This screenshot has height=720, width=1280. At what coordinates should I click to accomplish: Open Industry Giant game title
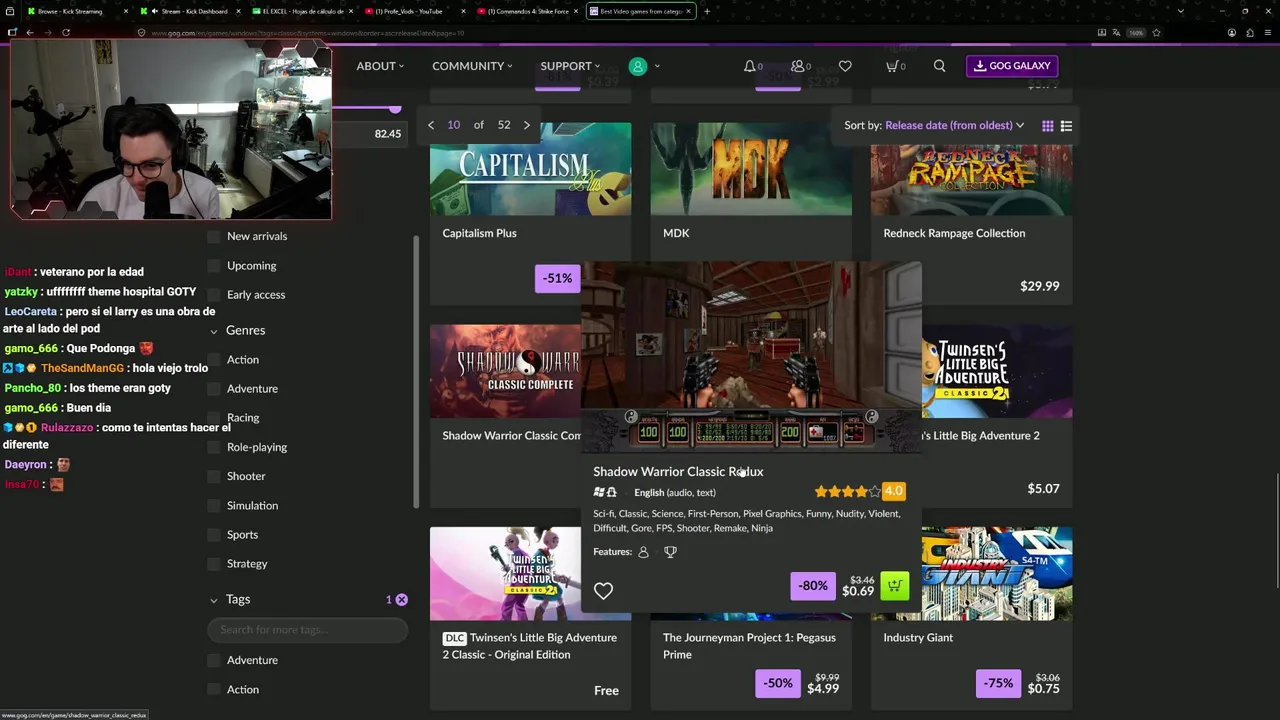coord(918,638)
